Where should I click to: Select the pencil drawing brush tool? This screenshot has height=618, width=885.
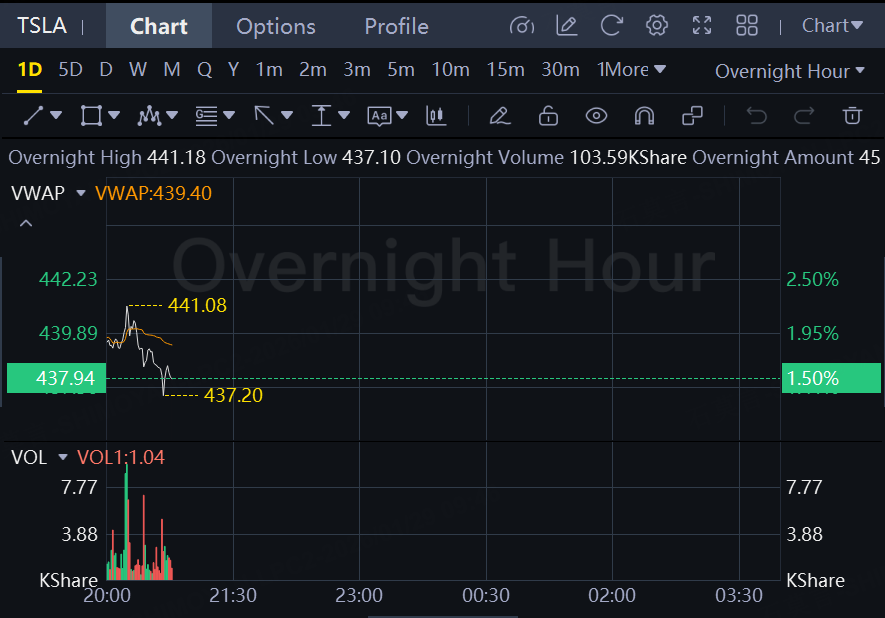(500, 116)
